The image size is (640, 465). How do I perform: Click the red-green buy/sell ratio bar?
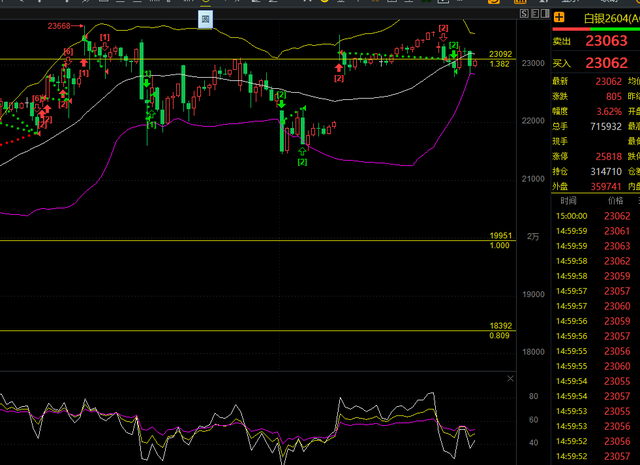pyautogui.click(x=596, y=29)
